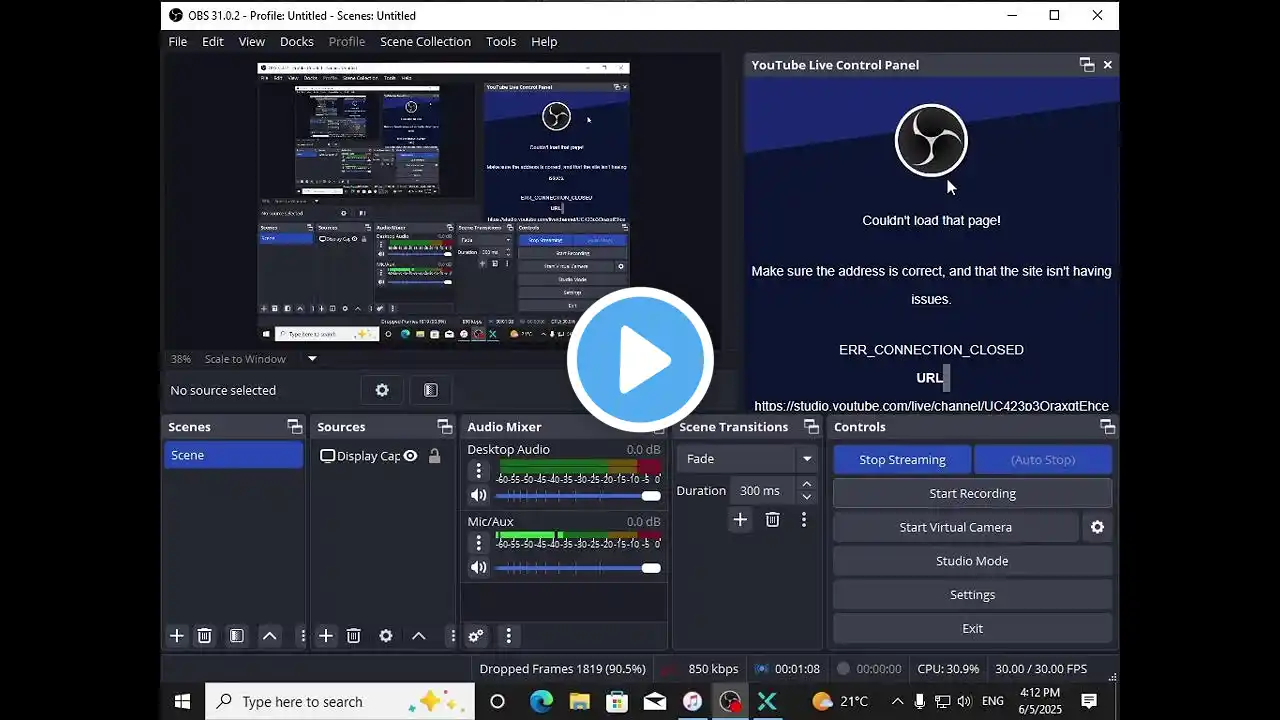1280x720 pixels.
Task: Enable Studio Mode
Action: pos(972,561)
